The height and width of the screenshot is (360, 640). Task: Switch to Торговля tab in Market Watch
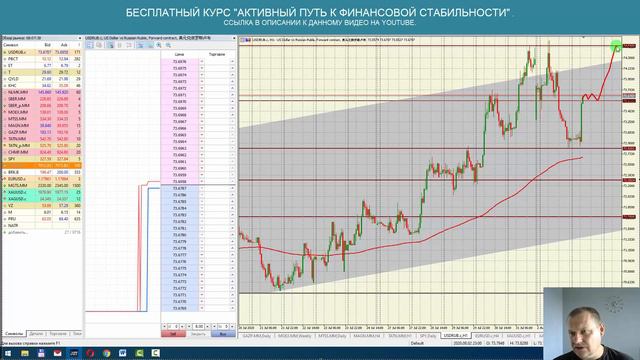pos(58,334)
